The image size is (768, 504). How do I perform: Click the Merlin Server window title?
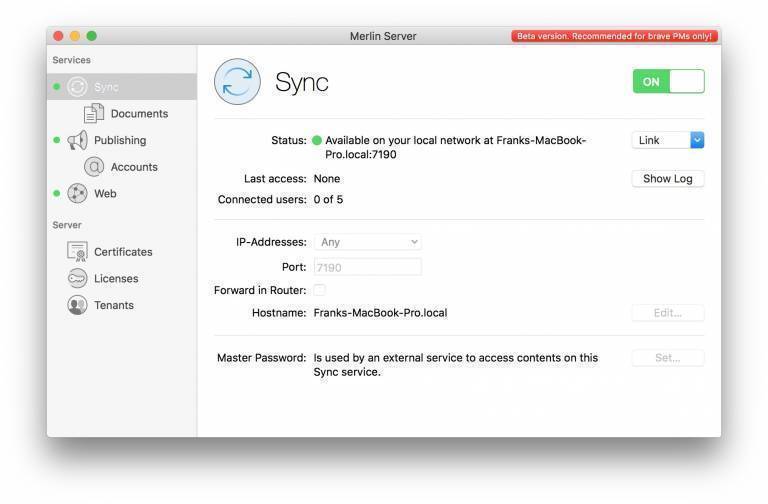pyautogui.click(x=383, y=36)
